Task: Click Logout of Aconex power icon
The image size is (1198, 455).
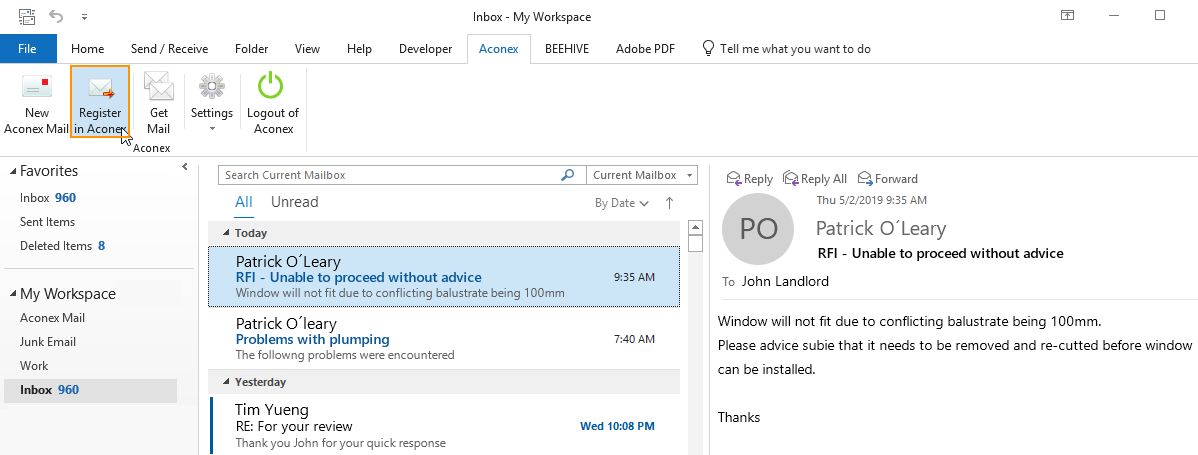Action: tap(272, 87)
